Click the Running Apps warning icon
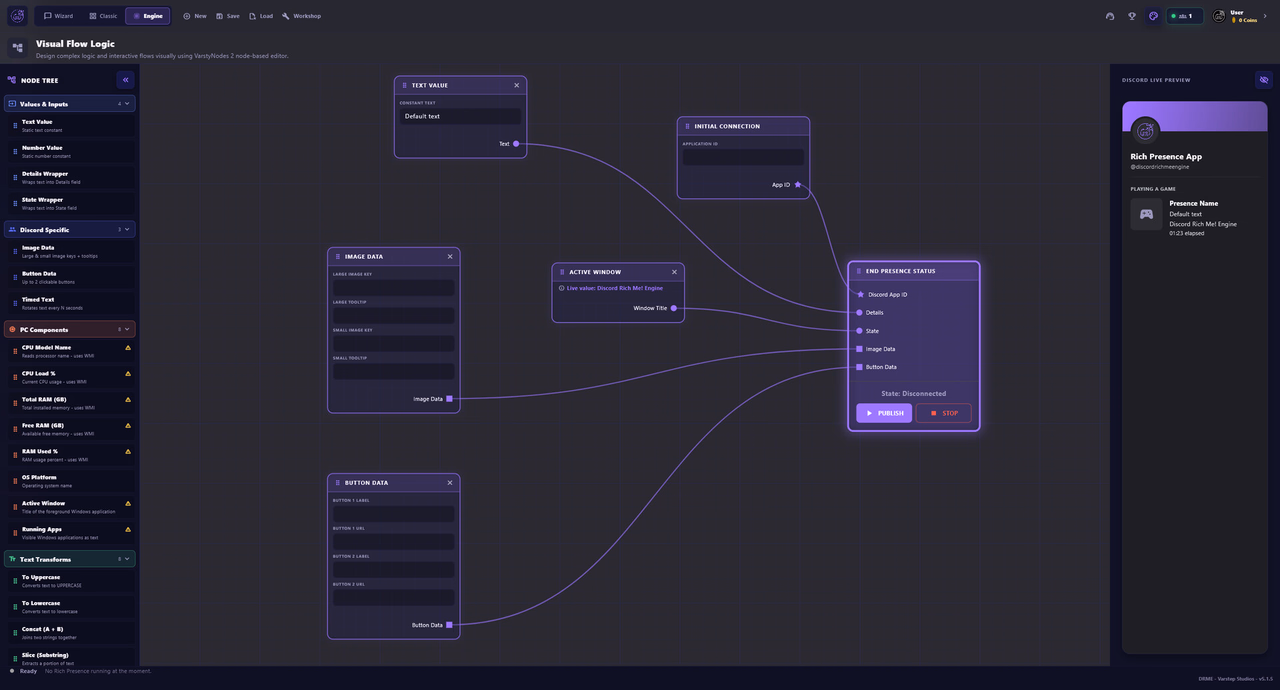Screen dimensions: 1280x690 pos(128,530)
